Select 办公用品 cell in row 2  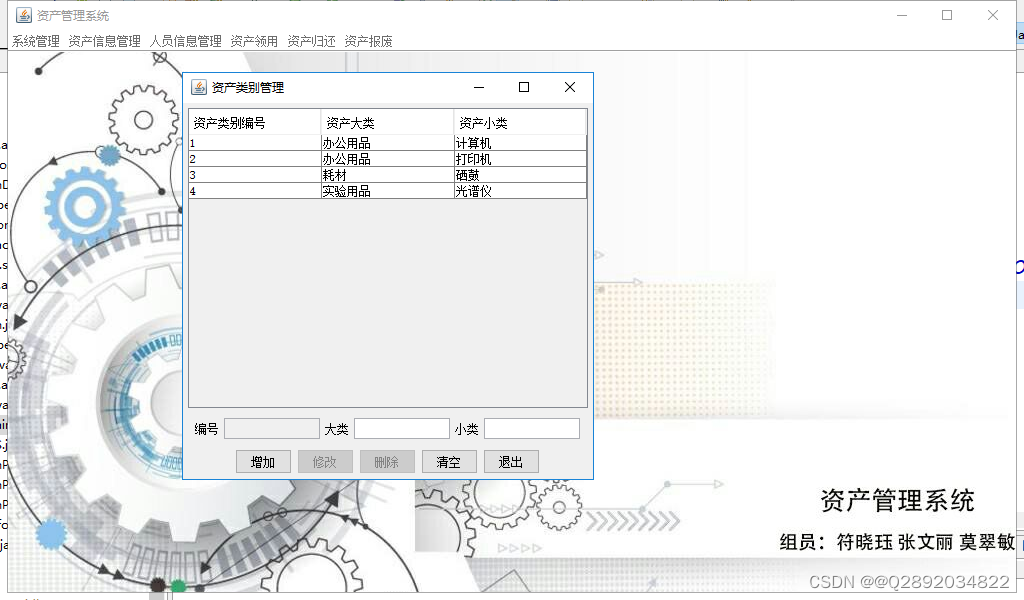387,159
